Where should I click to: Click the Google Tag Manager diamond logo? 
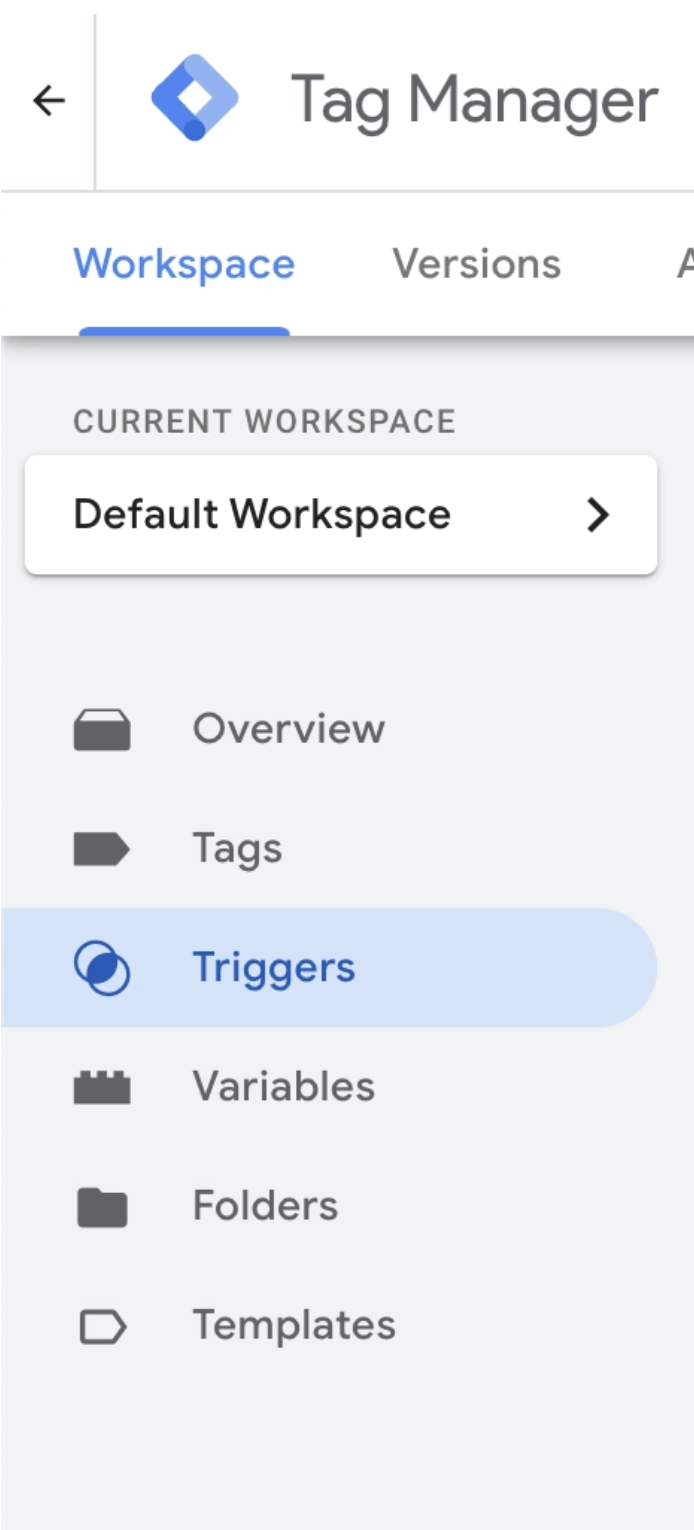(194, 99)
